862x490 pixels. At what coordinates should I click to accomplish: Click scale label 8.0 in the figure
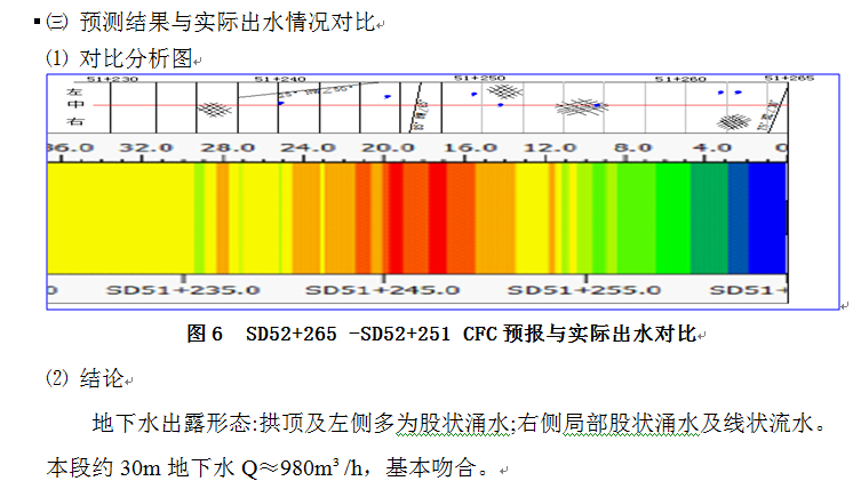633,148
